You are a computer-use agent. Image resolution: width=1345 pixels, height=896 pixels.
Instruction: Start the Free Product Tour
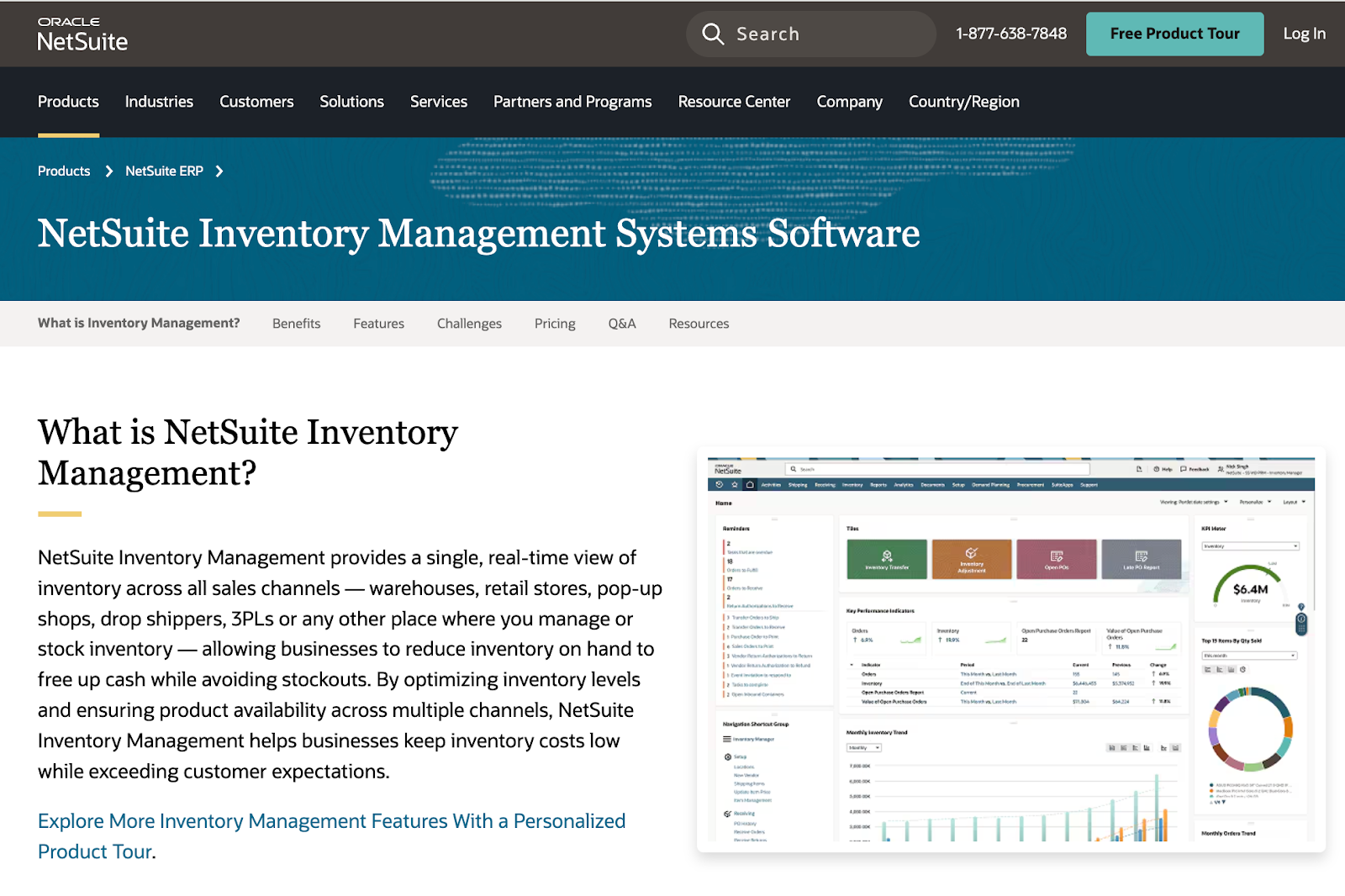pyautogui.click(x=1174, y=34)
